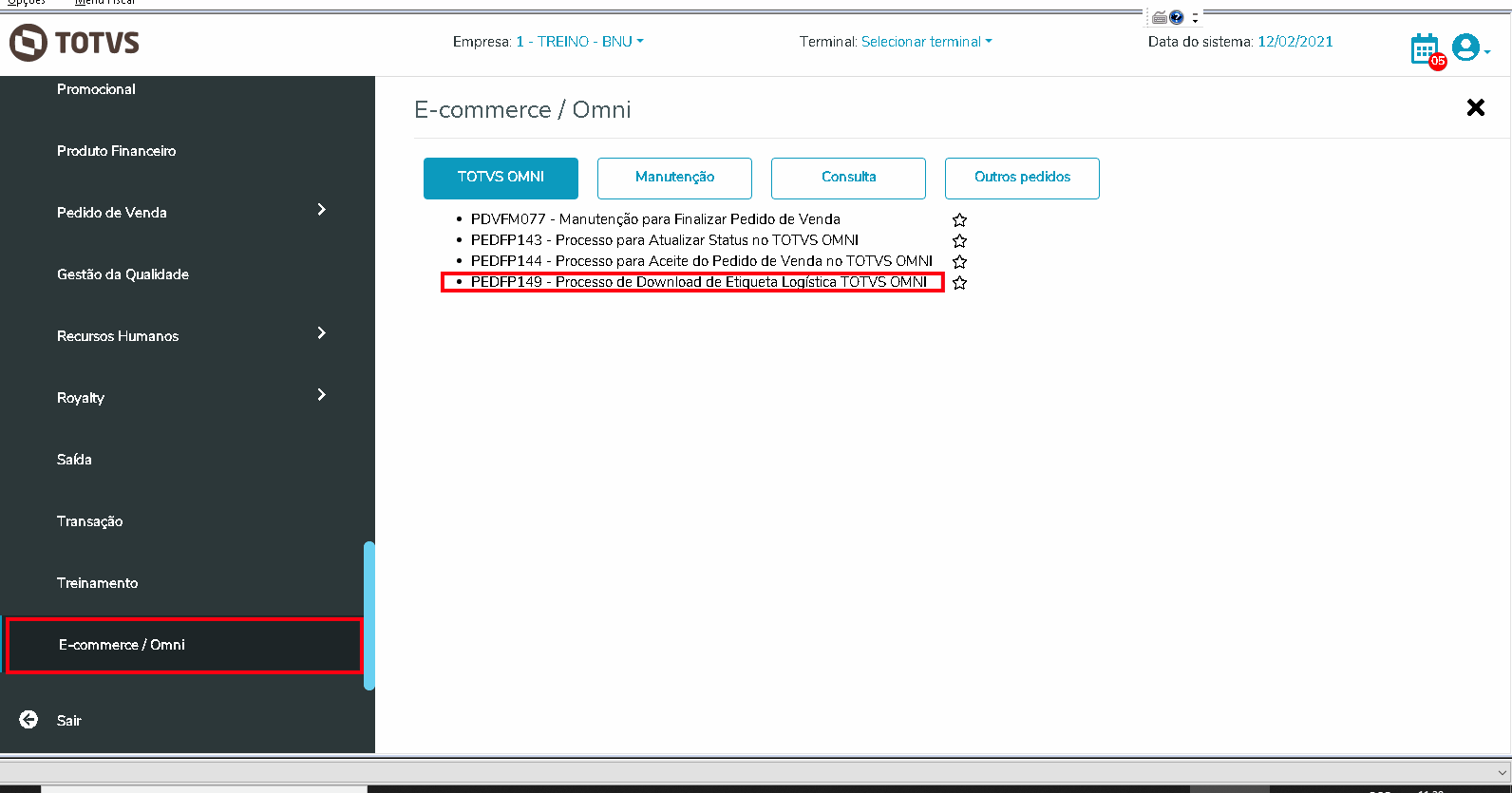Open the calendar with 05 notifications

click(x=1427, y=50)
